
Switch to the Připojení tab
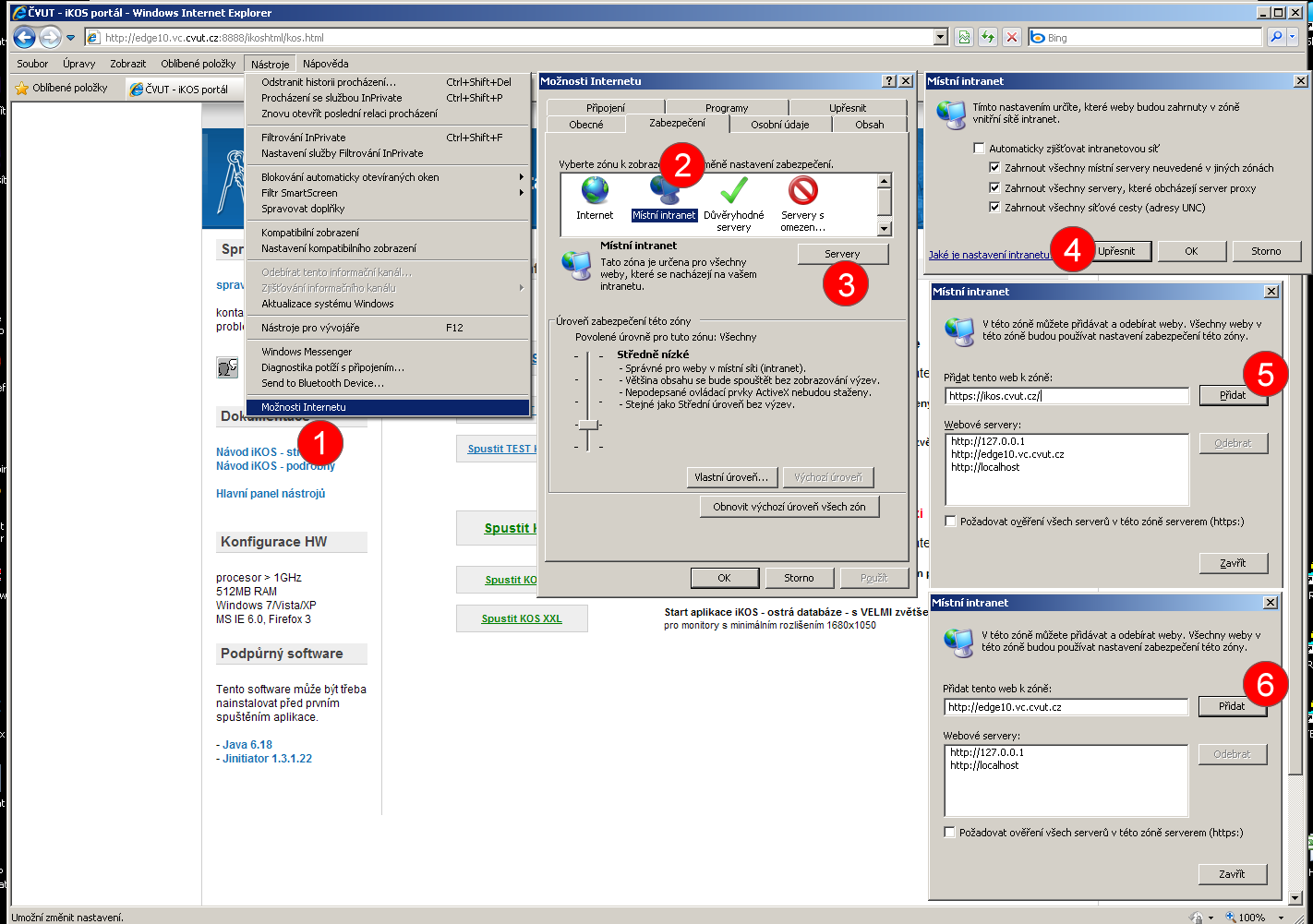click(606, 108)
